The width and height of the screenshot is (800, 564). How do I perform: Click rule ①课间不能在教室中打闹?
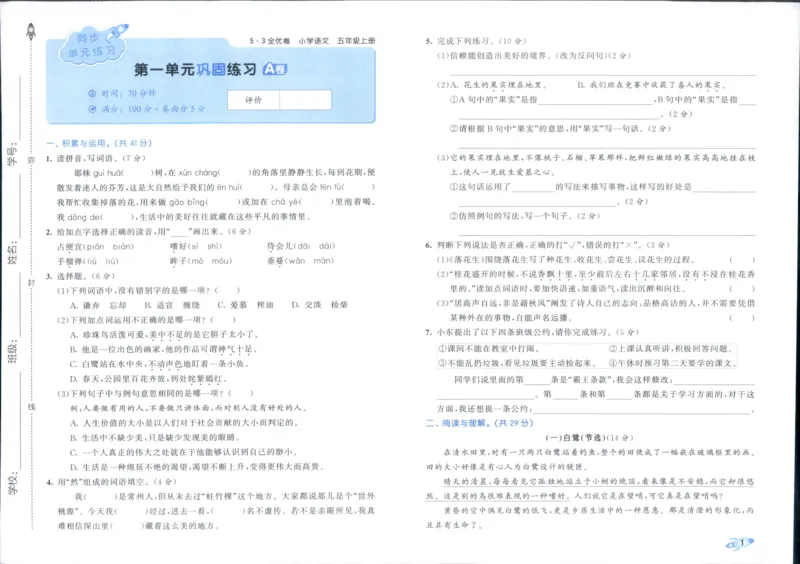pos(489,349)
